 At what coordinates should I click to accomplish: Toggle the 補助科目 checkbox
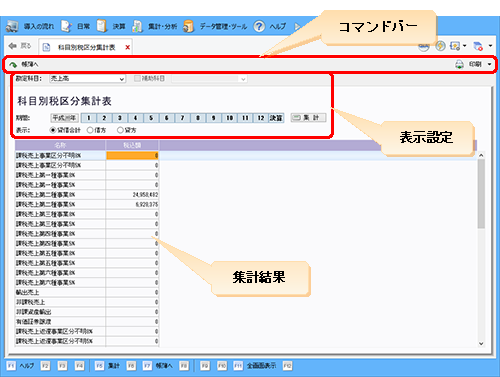(x=137, y=79)
